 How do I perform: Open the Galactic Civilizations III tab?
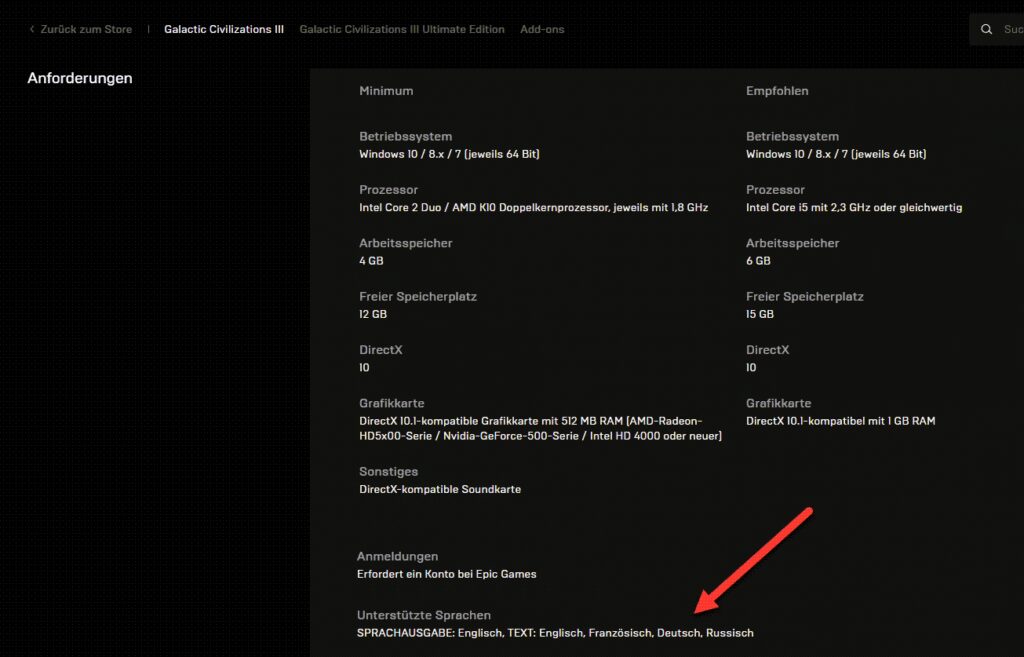click(224, 29)
